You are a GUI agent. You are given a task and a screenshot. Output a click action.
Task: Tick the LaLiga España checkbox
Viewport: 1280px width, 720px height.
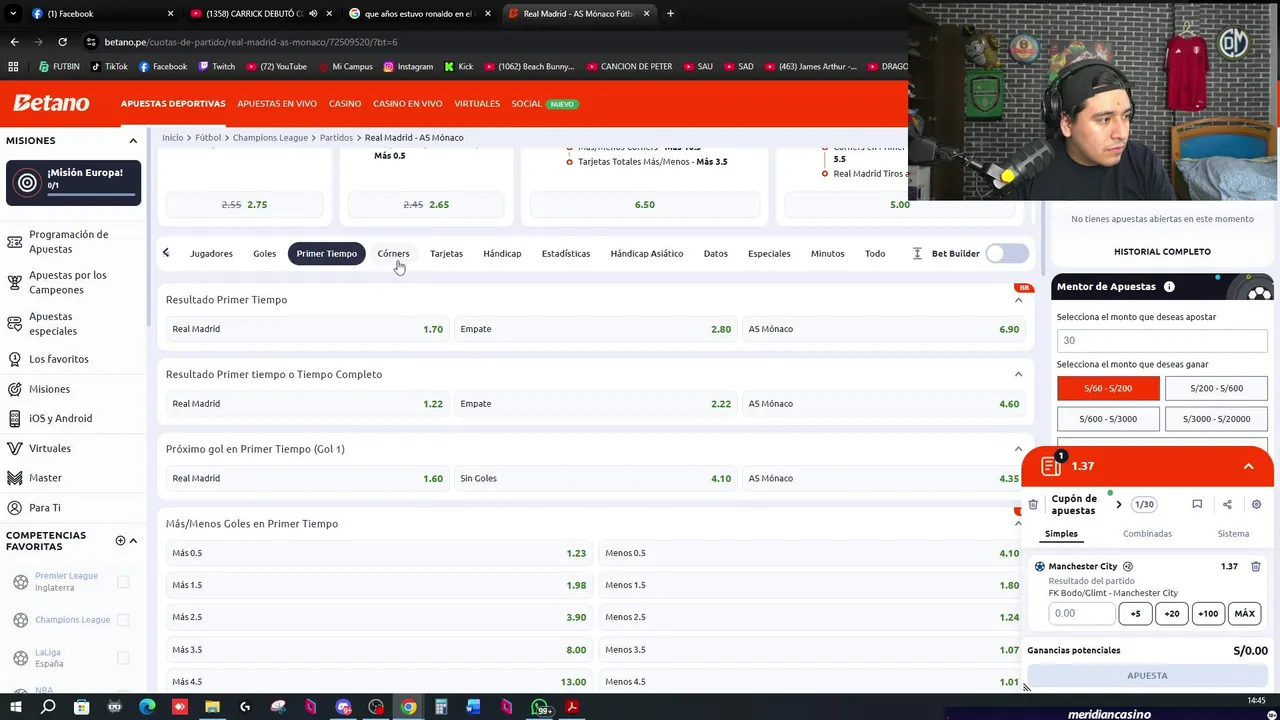[x=123, y=658]
